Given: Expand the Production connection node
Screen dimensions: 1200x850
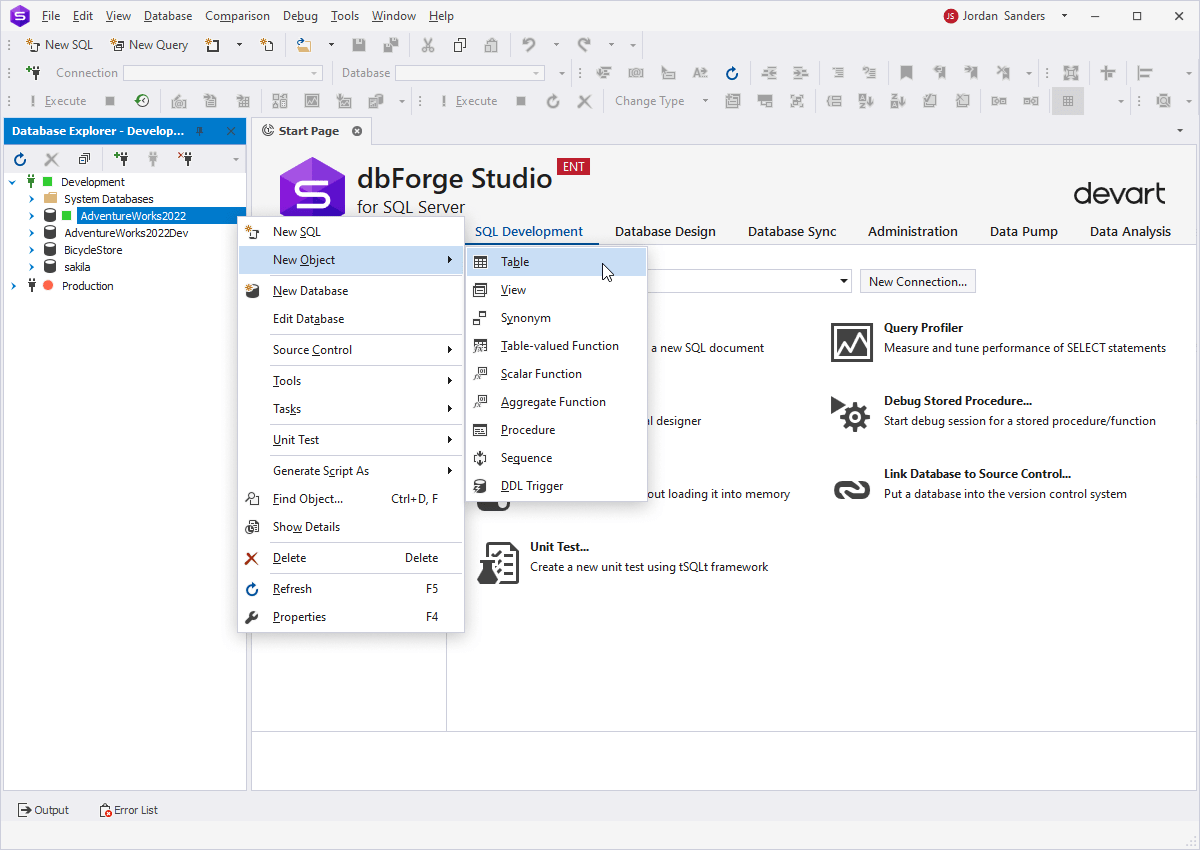Looking at the screenshot, I should click(13, 286).
